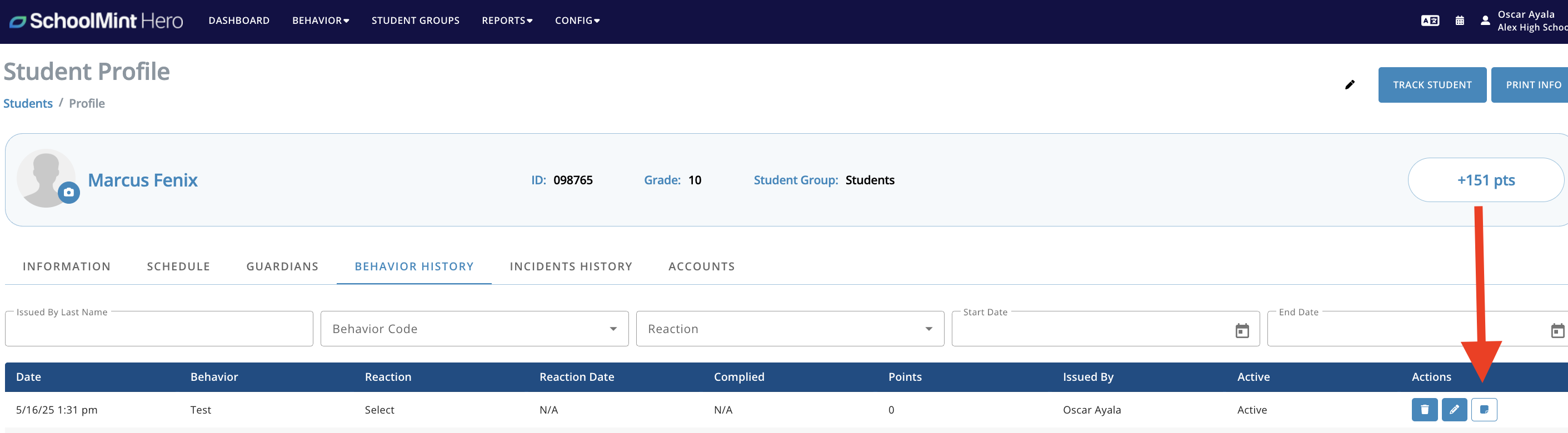The width and height of the screenshot is (1568, 433).
Task: Sort by Behavior column header
Action: [x=214, y=377]
